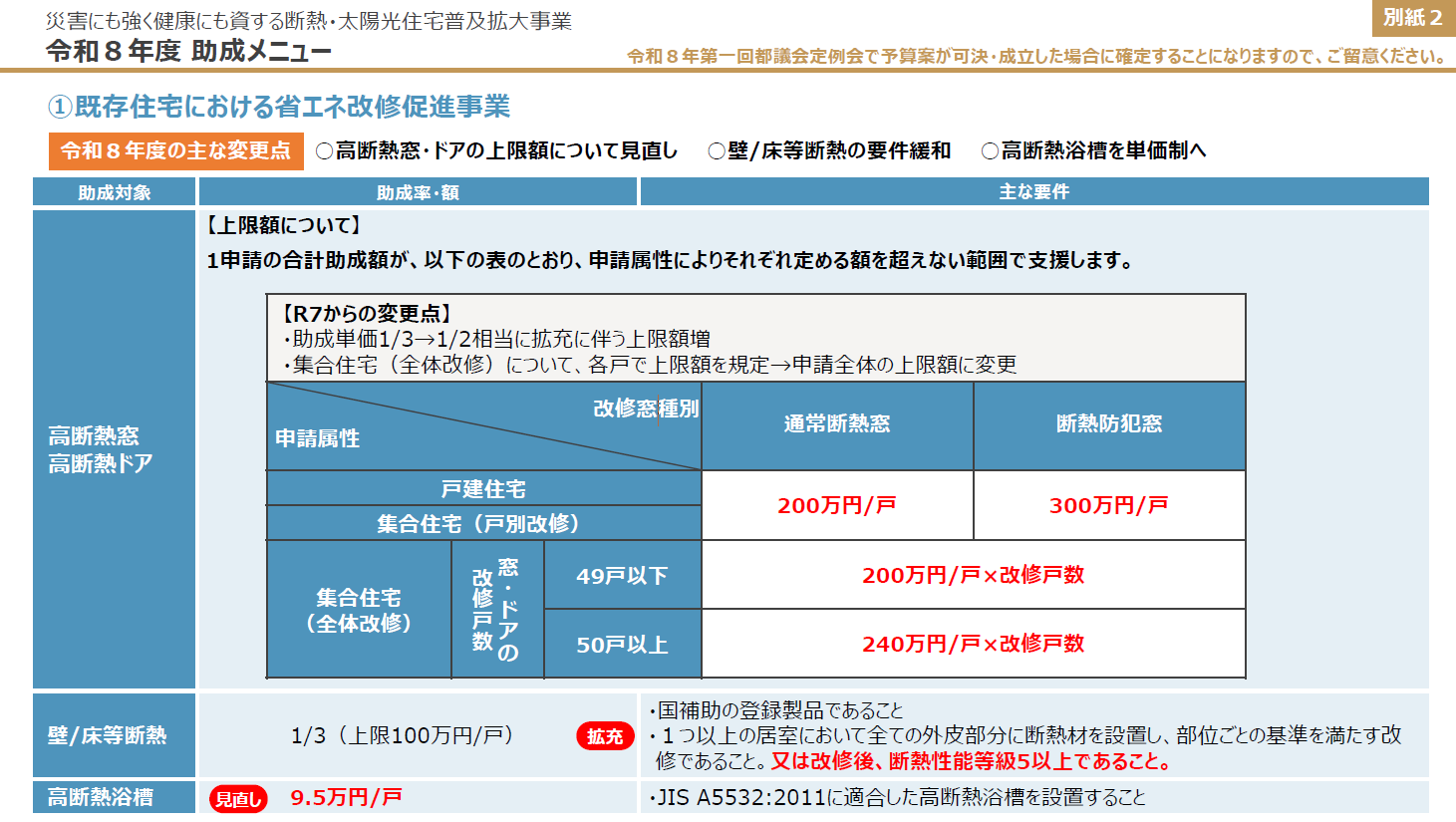Click the 49戸以下 cell

coord(622,576)
